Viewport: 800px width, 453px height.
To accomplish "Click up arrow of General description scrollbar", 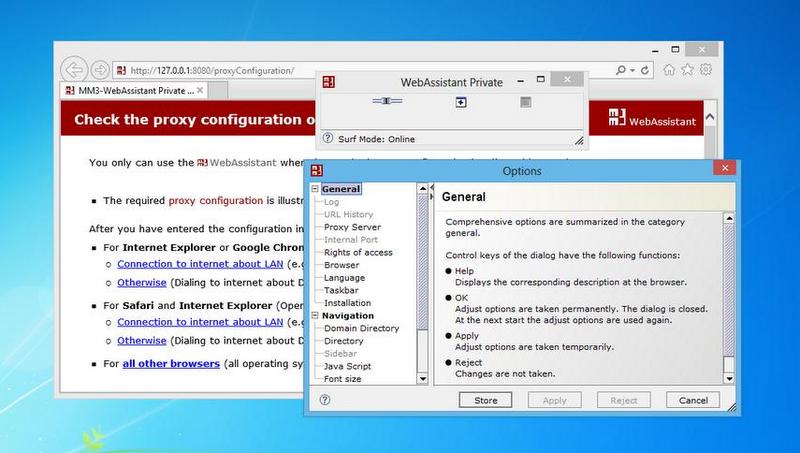I will [x=729, y=218].
